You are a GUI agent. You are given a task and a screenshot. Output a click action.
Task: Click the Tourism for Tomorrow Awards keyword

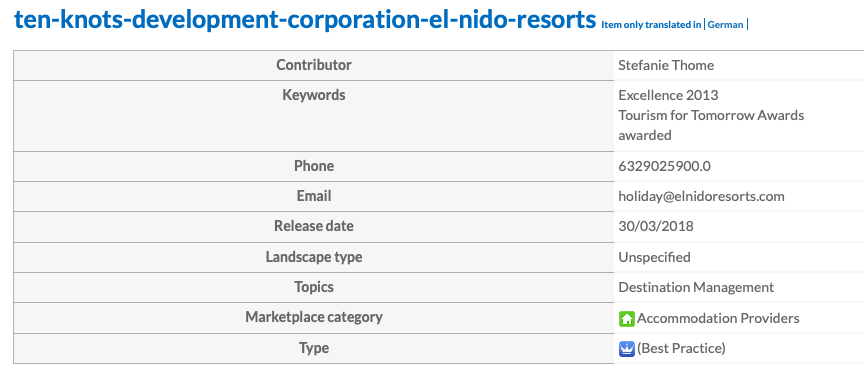pyautogui.click(x=711, y=115)
